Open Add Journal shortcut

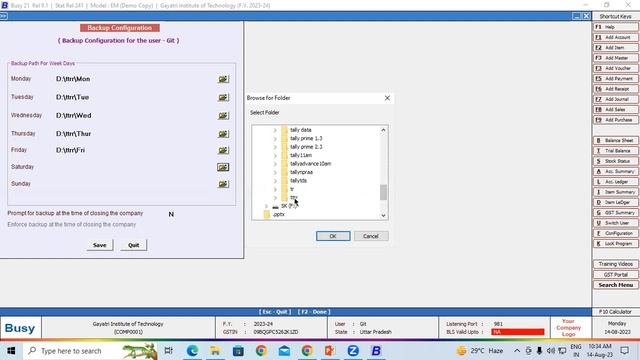tap(616, 99)
